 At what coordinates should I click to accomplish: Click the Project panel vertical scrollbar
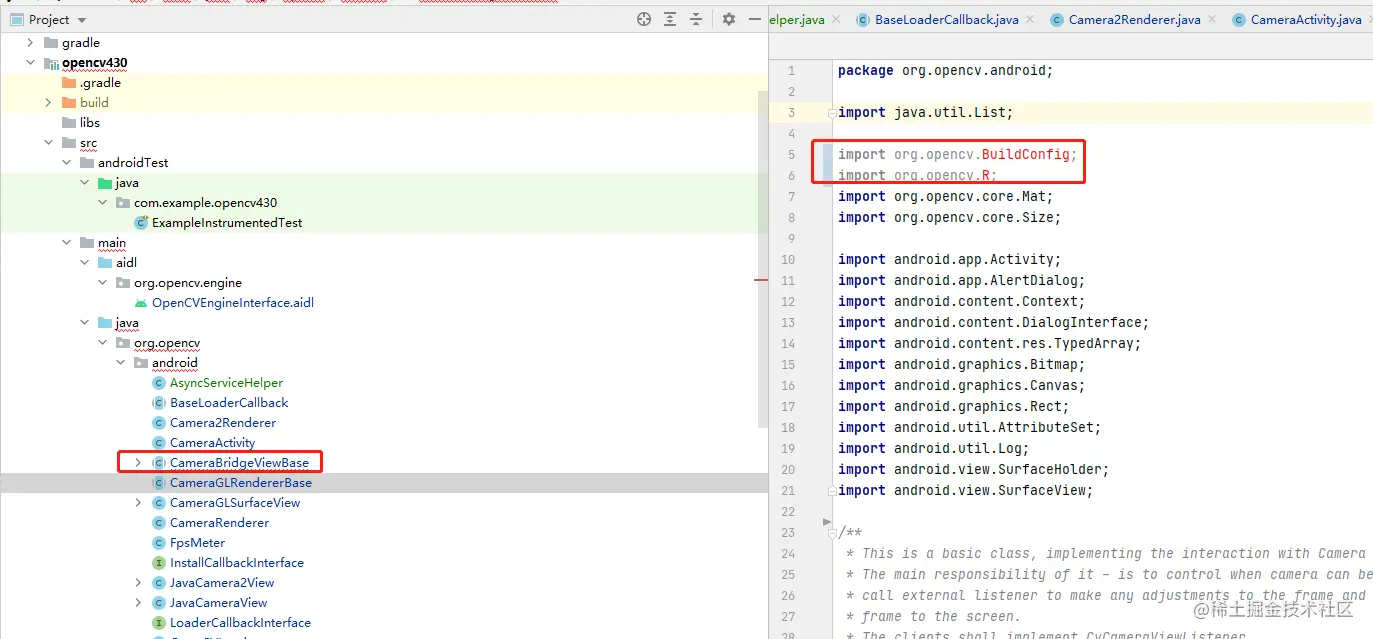point(763,260)
